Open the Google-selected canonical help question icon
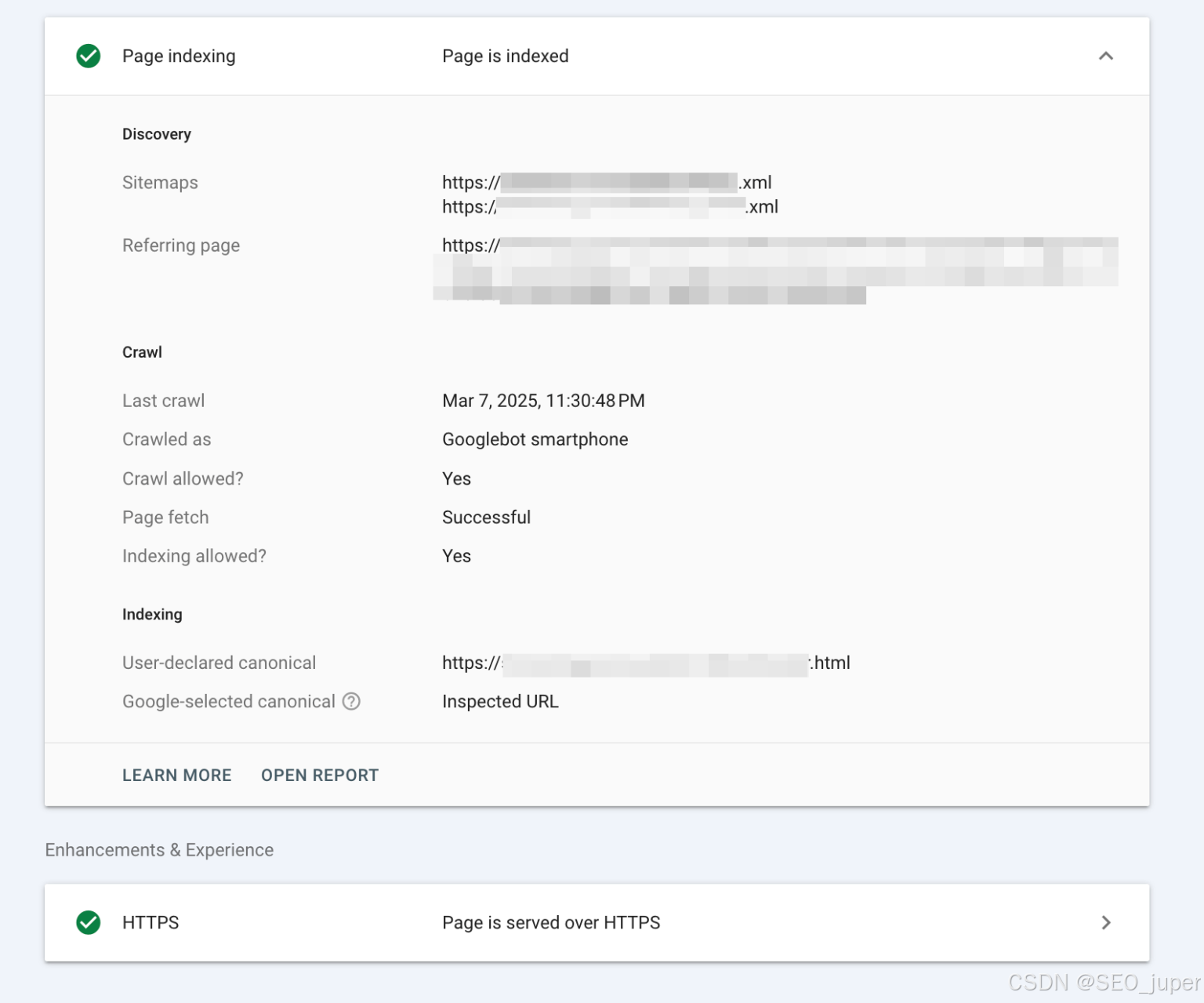Viewport: 1204px width, 1003px height. click(x=351, y=701)
